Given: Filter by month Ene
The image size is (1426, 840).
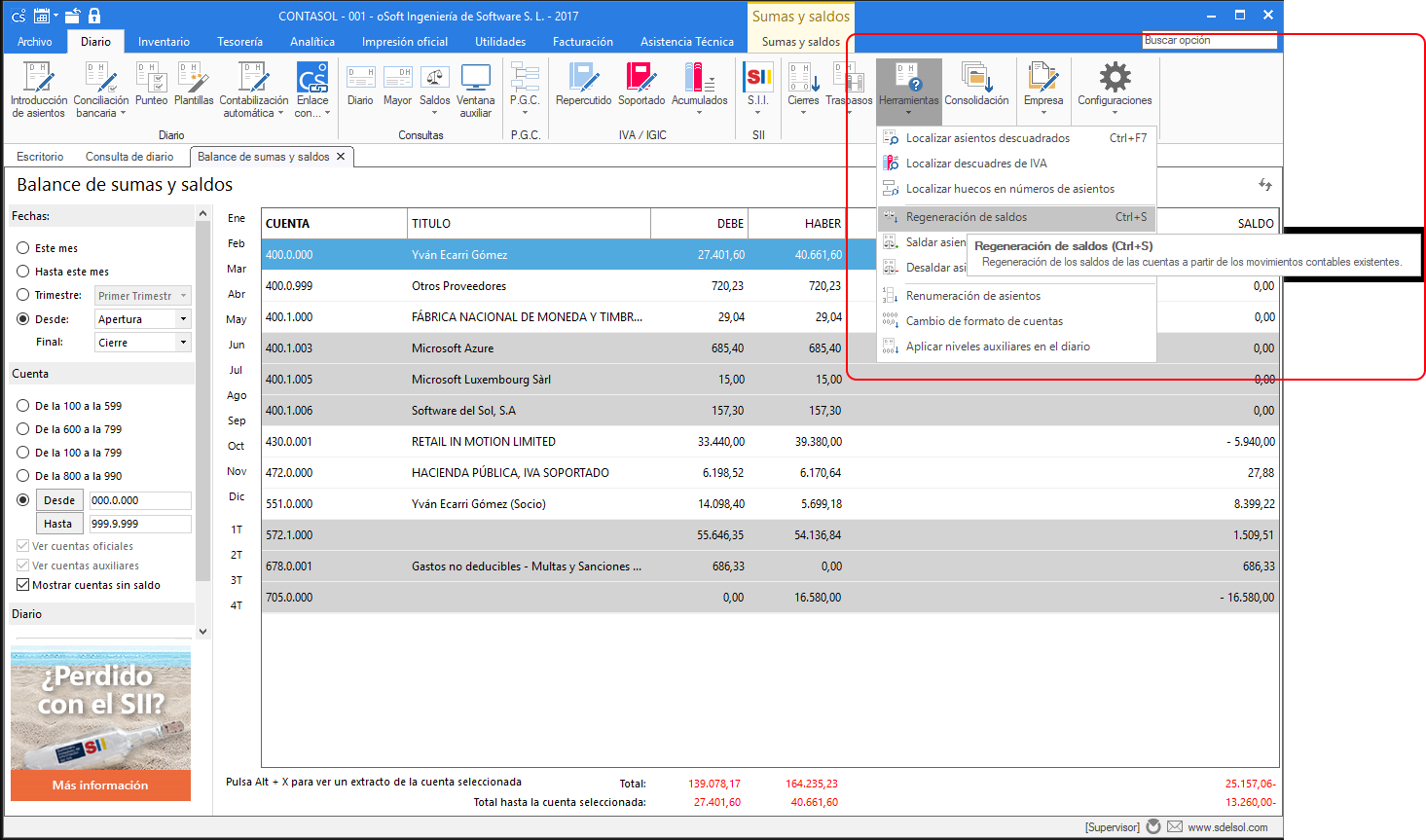Looking at the screenshot, I should click(x=237, y=218).
